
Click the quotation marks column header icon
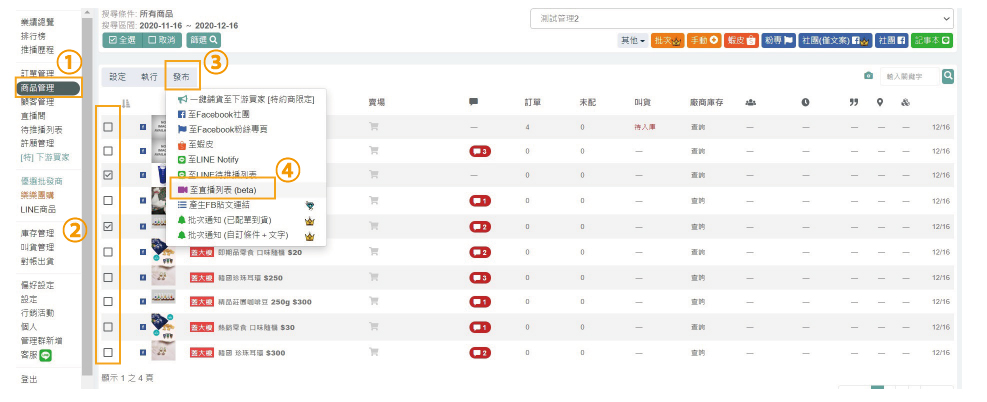854,102
